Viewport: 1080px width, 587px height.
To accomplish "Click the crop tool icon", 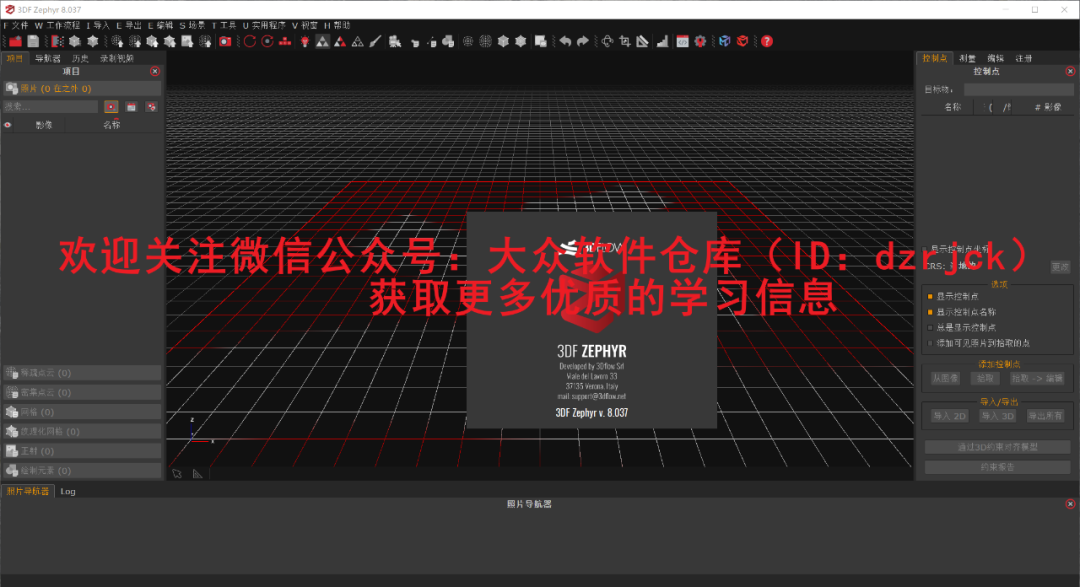I will [x=625, y=41].
